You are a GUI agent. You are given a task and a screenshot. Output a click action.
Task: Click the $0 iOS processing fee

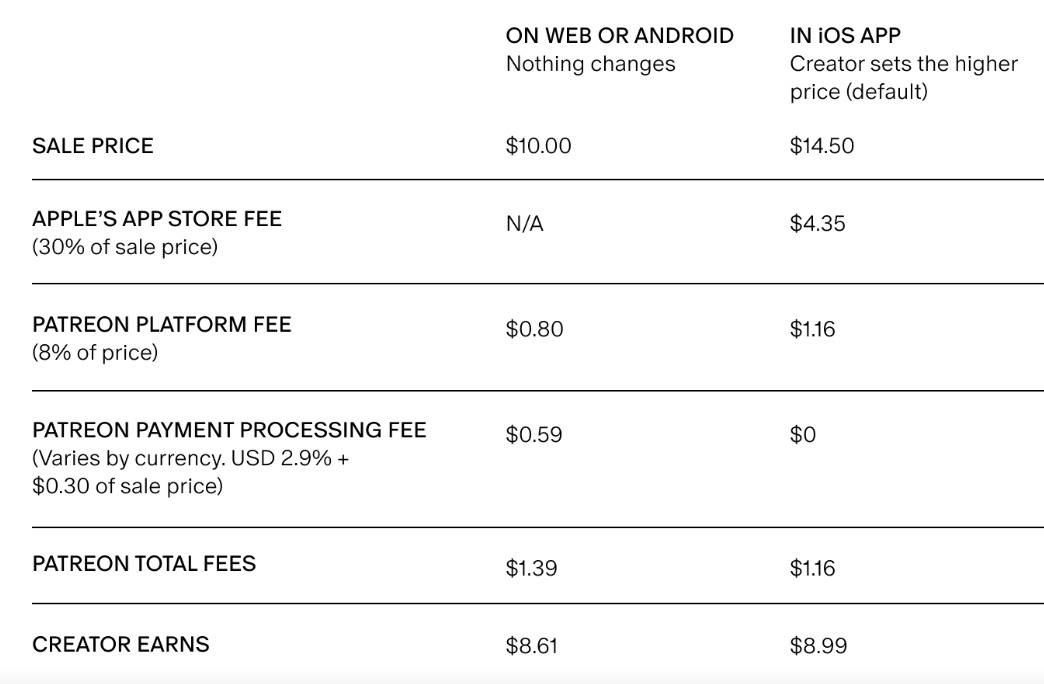click(802, 435)
